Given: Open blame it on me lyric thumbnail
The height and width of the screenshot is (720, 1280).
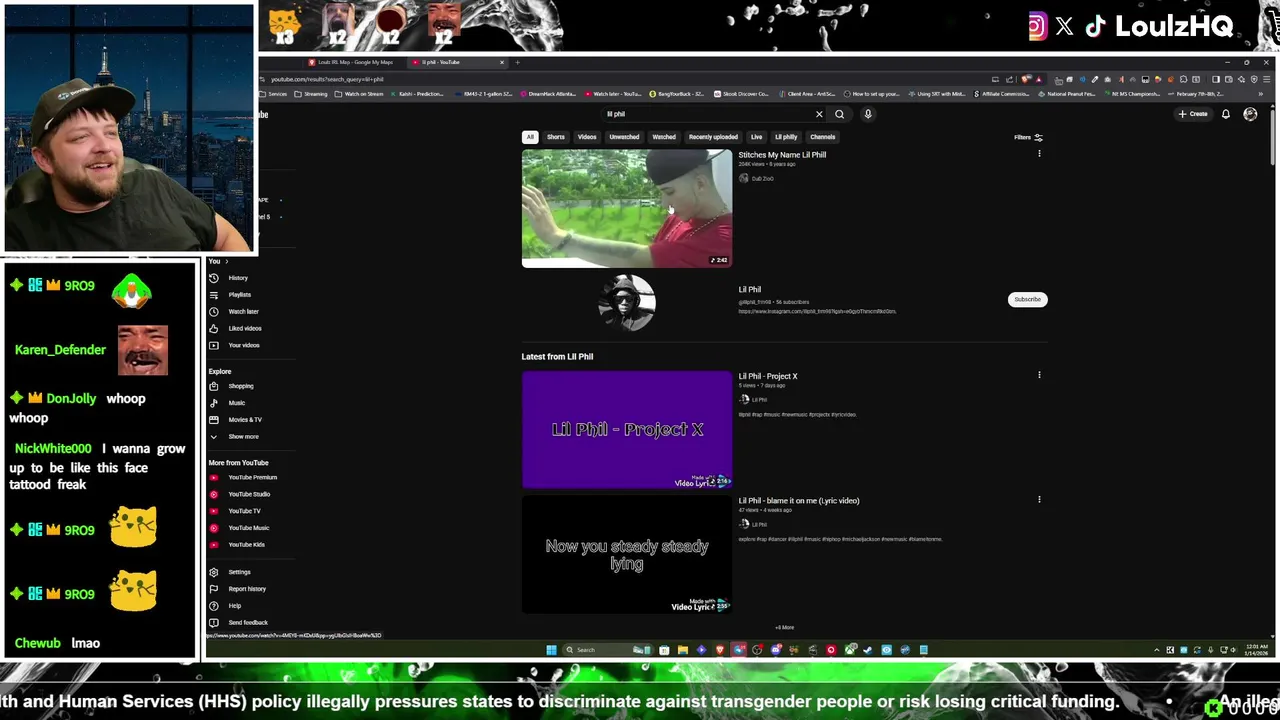Looking at the screenshot, I should [627, 554].
